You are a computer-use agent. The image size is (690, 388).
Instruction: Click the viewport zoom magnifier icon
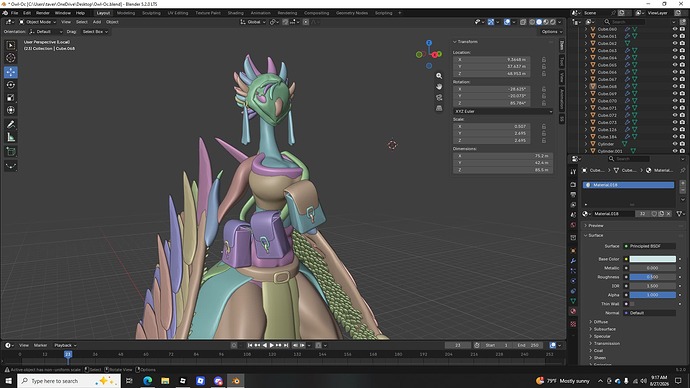pos(439,76)
